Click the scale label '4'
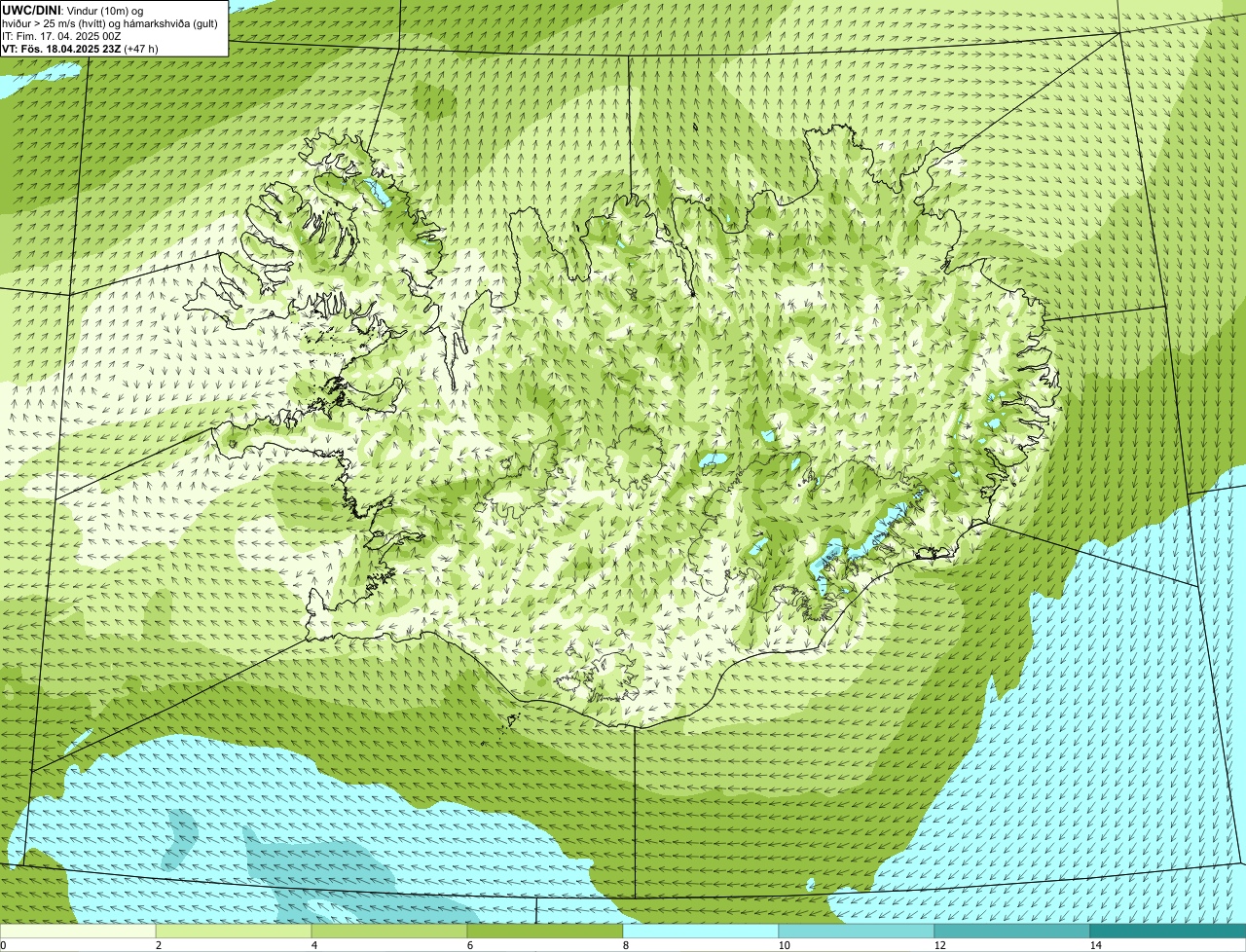This screenshot has width=1246, height=952. click(x=313, y=945)
